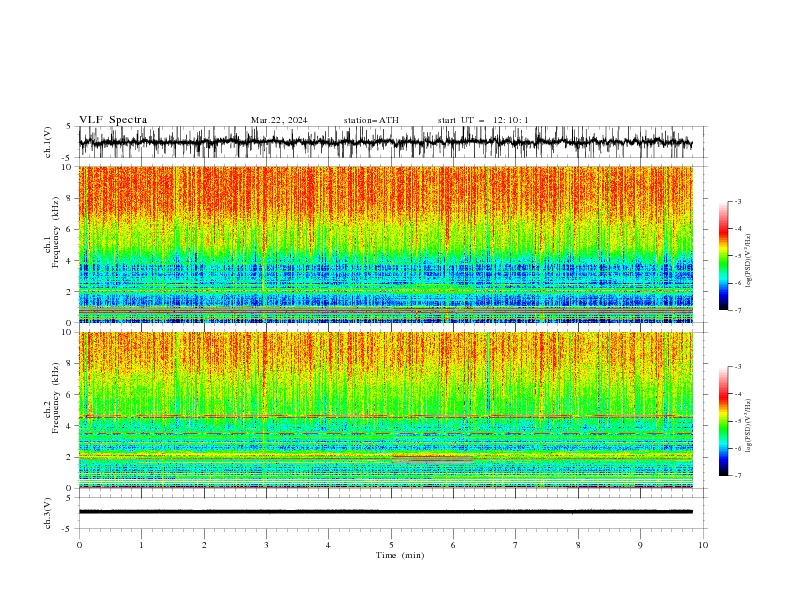The image size is (792, 612).
Task: Click the ch.2 spectrogram plot area
Action: (x=385, y=410)
